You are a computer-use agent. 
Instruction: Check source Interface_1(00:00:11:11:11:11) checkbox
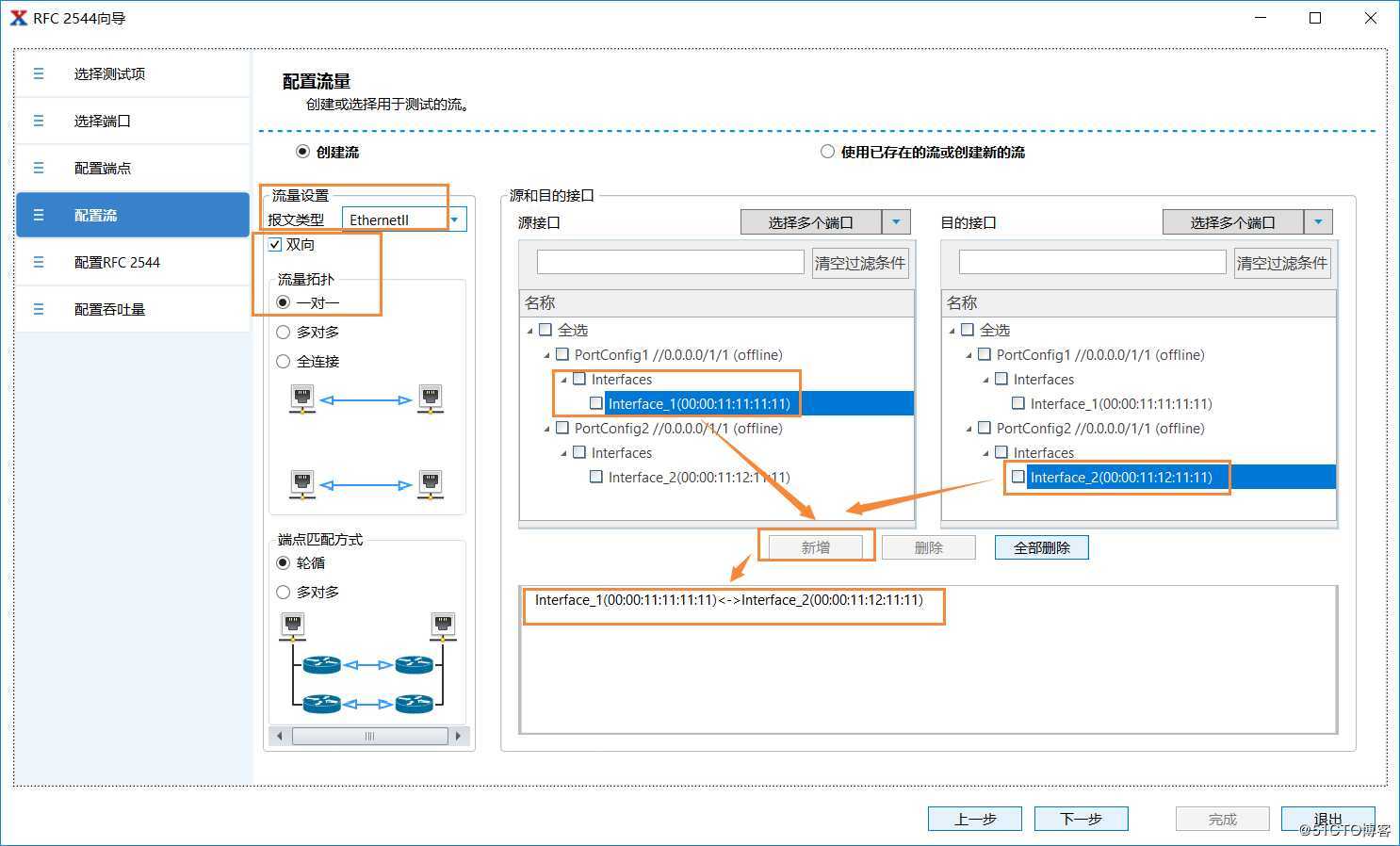tap(596, 403)
